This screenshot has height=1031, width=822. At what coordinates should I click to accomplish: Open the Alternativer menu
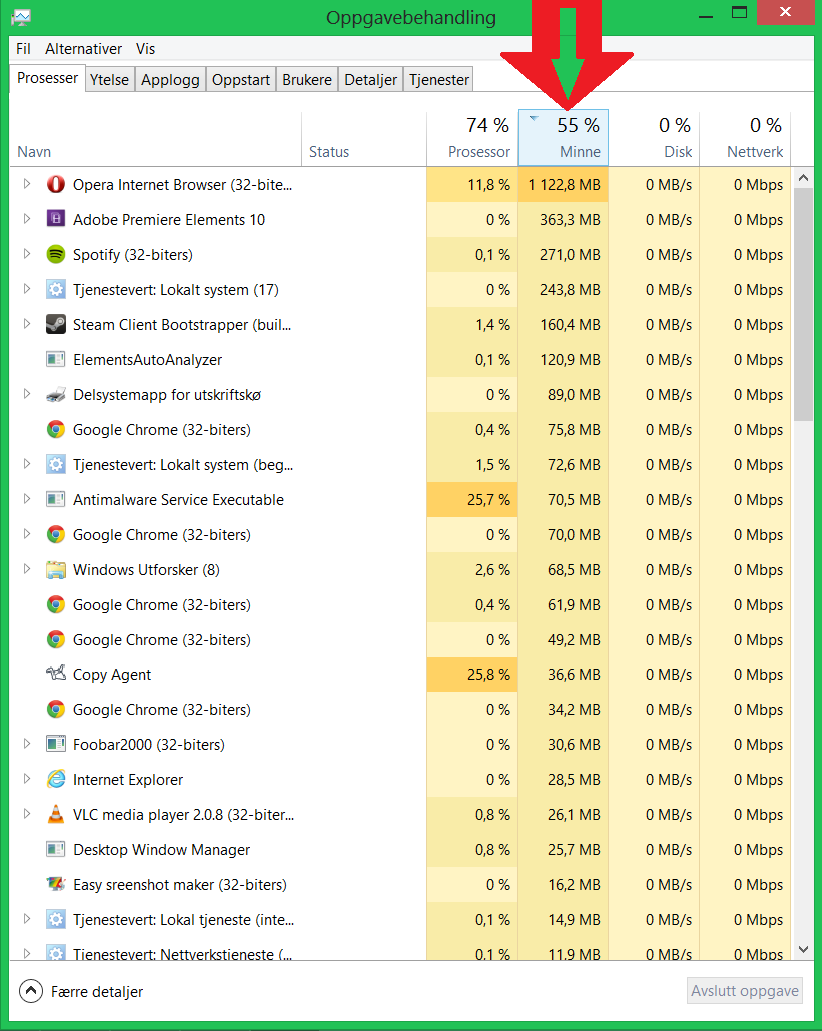[x=84, y=49]
